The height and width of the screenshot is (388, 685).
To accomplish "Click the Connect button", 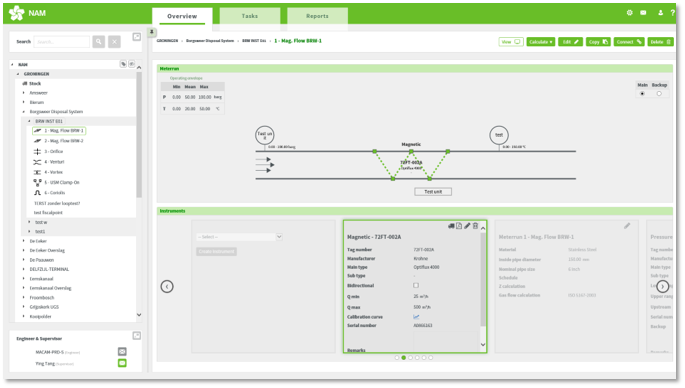I will (x=629, y=42).
